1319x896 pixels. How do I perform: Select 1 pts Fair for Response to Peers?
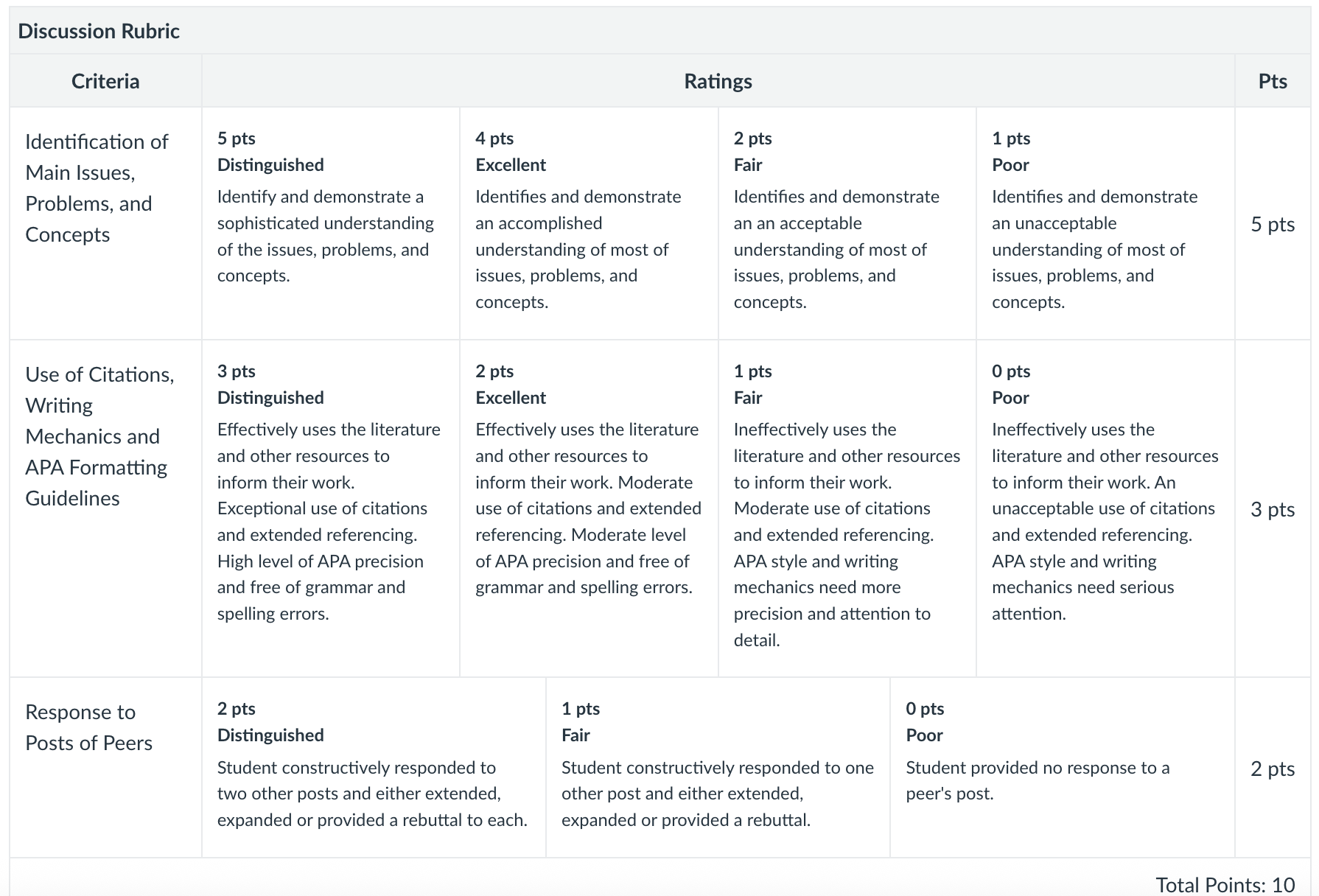coord(718,767)
